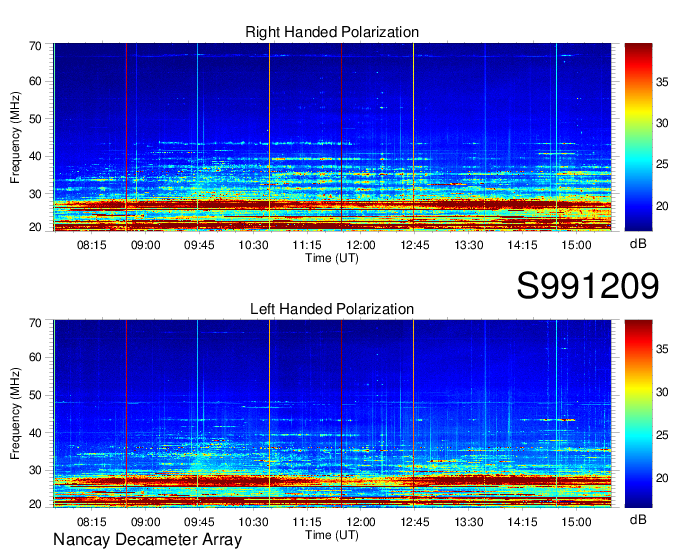Viewport: 680px width, 552px height.
Task: Click the 13:30 tick on Right Handed time axis
Action: [469, 245]
